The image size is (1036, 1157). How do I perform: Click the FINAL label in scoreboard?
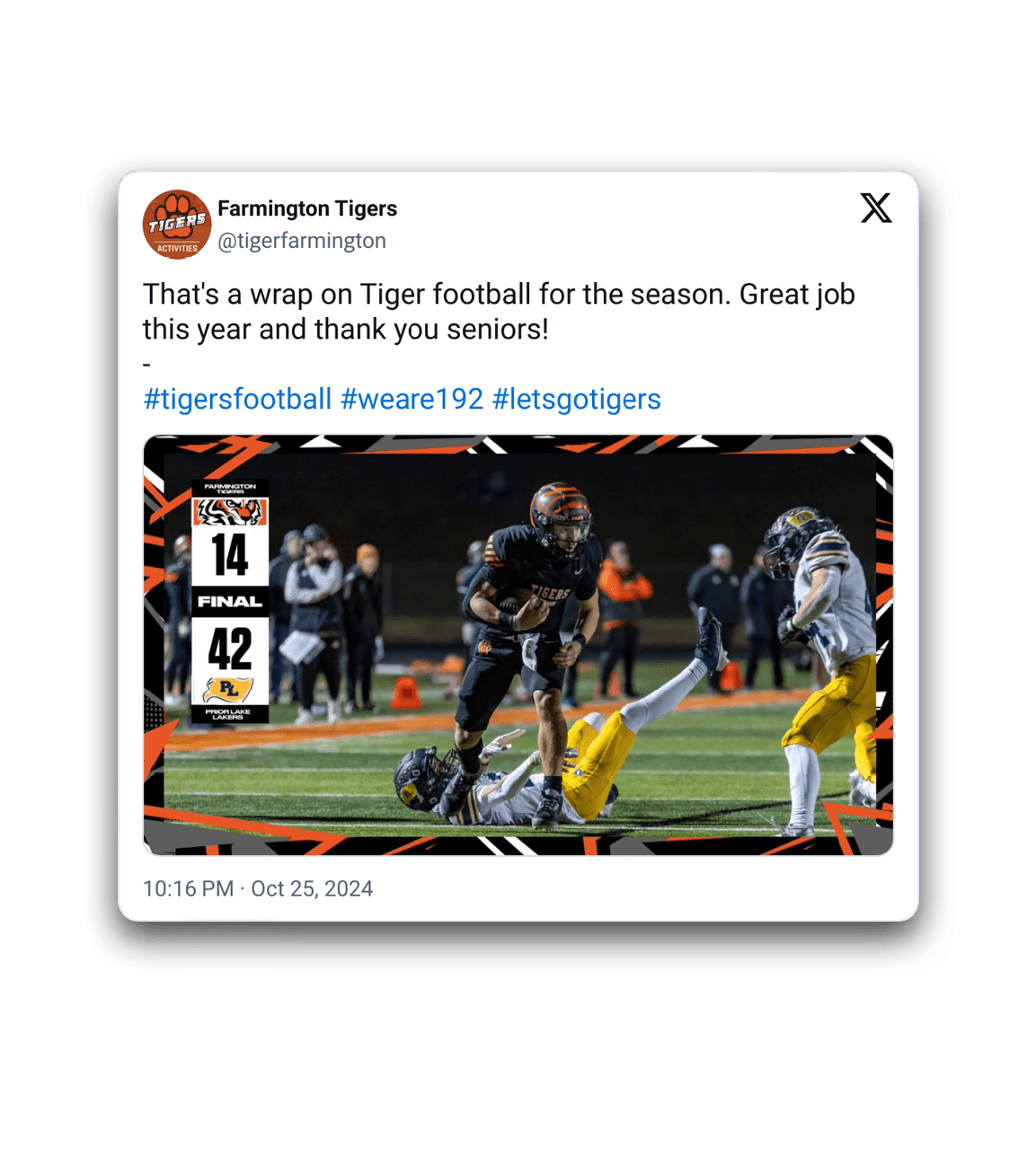tap(230, 602)
